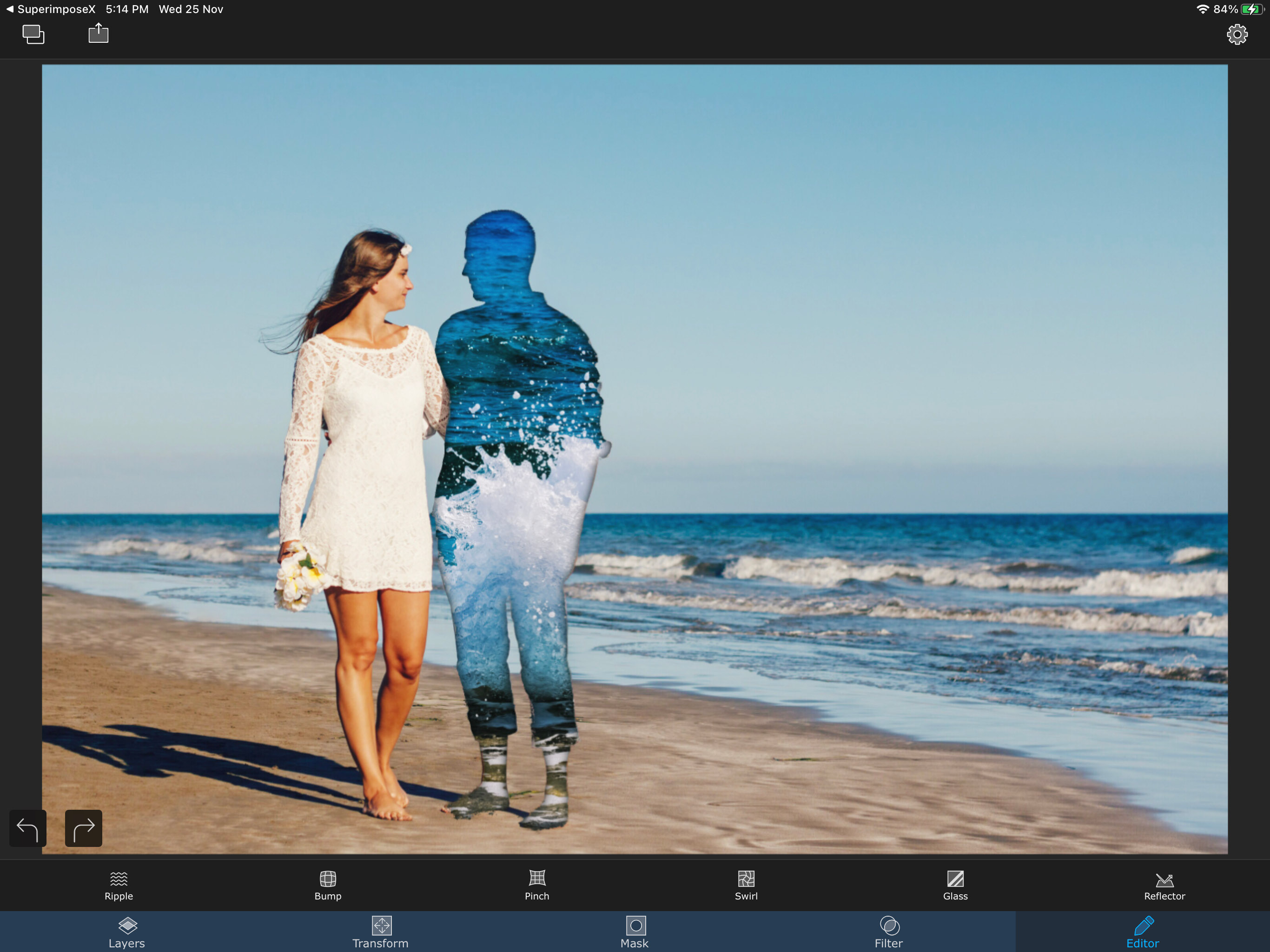Tap the redo arrow button

coord(83,827)
